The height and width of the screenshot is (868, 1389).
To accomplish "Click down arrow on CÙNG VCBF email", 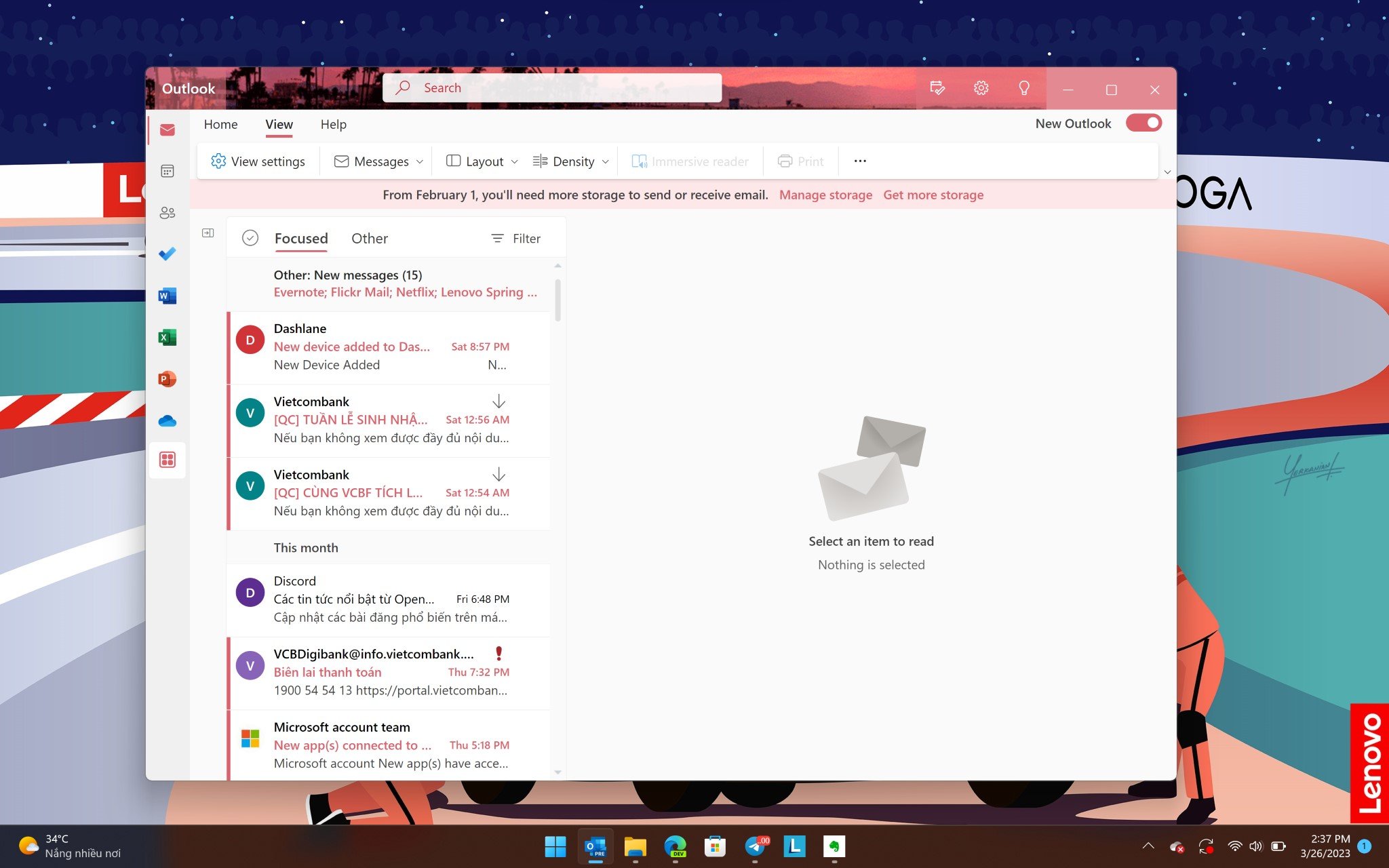I will point(498,475).
